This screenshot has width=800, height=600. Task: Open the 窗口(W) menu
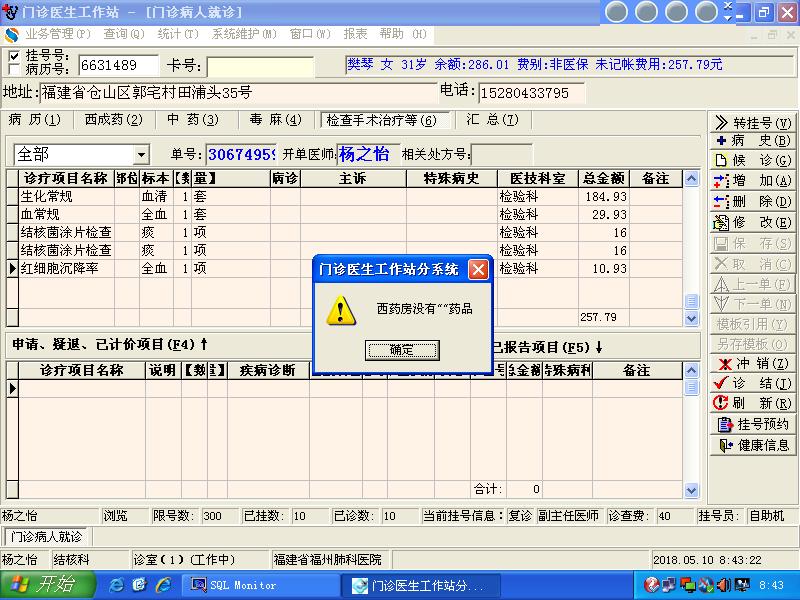[310, 34]
